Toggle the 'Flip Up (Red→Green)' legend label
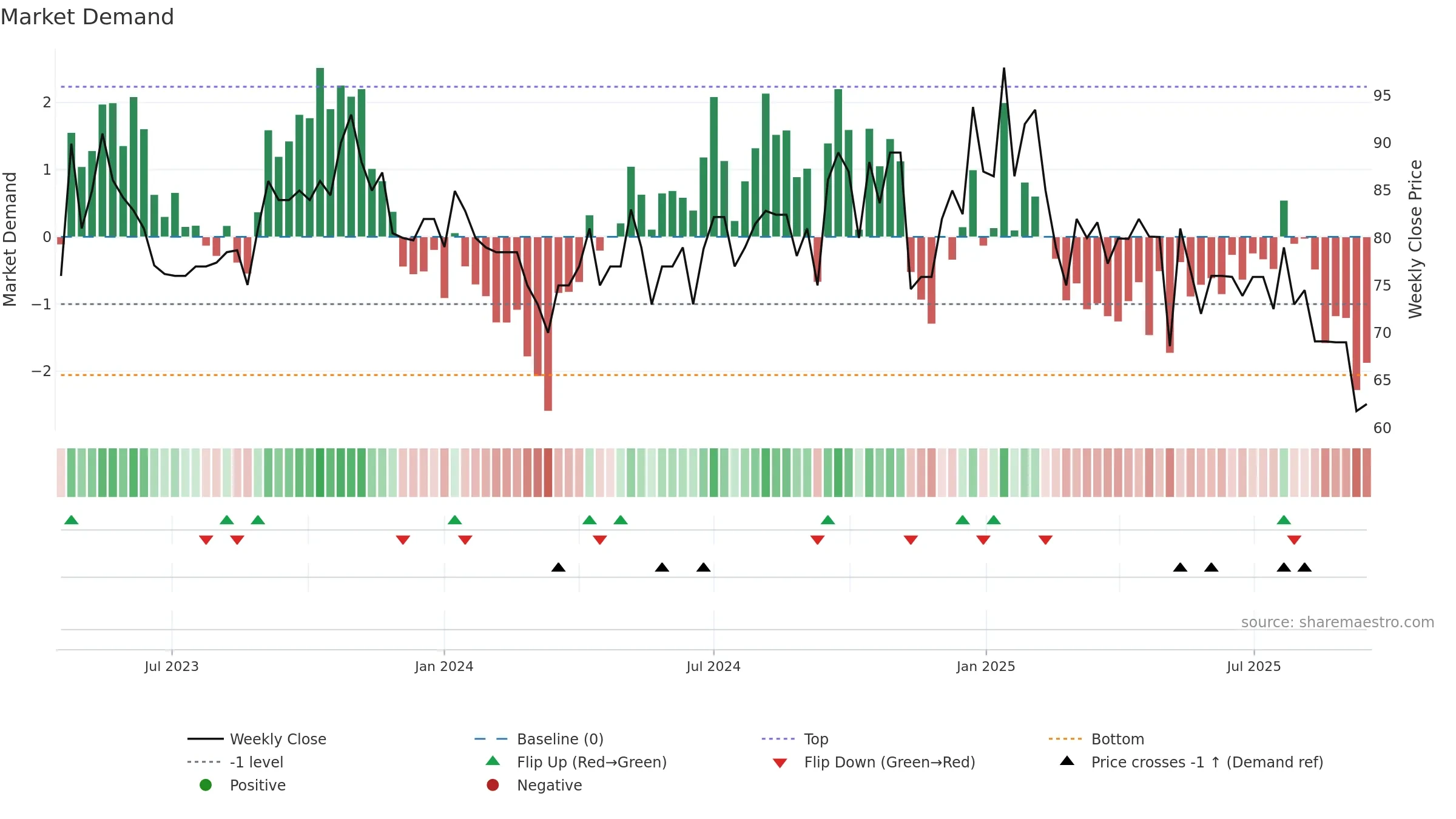1456x819 pixels. click(591, 762)
